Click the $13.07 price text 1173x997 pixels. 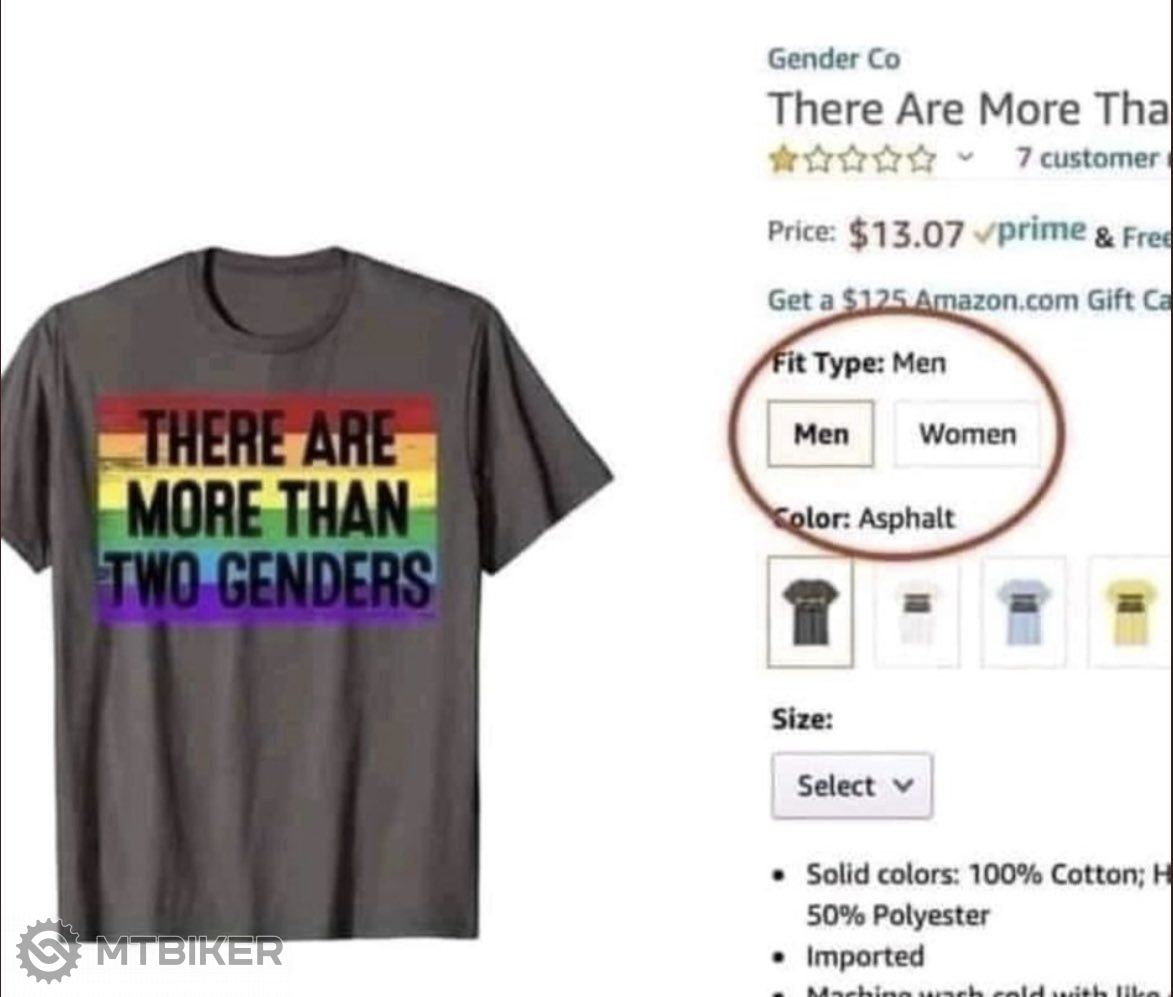[906, 234]
